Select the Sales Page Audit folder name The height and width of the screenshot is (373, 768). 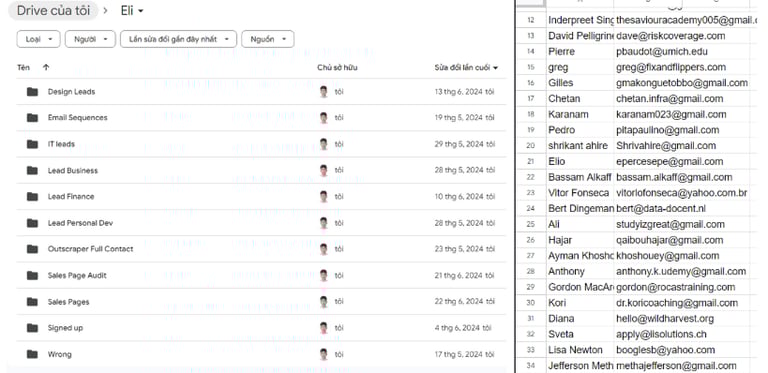tap(77, 275)
